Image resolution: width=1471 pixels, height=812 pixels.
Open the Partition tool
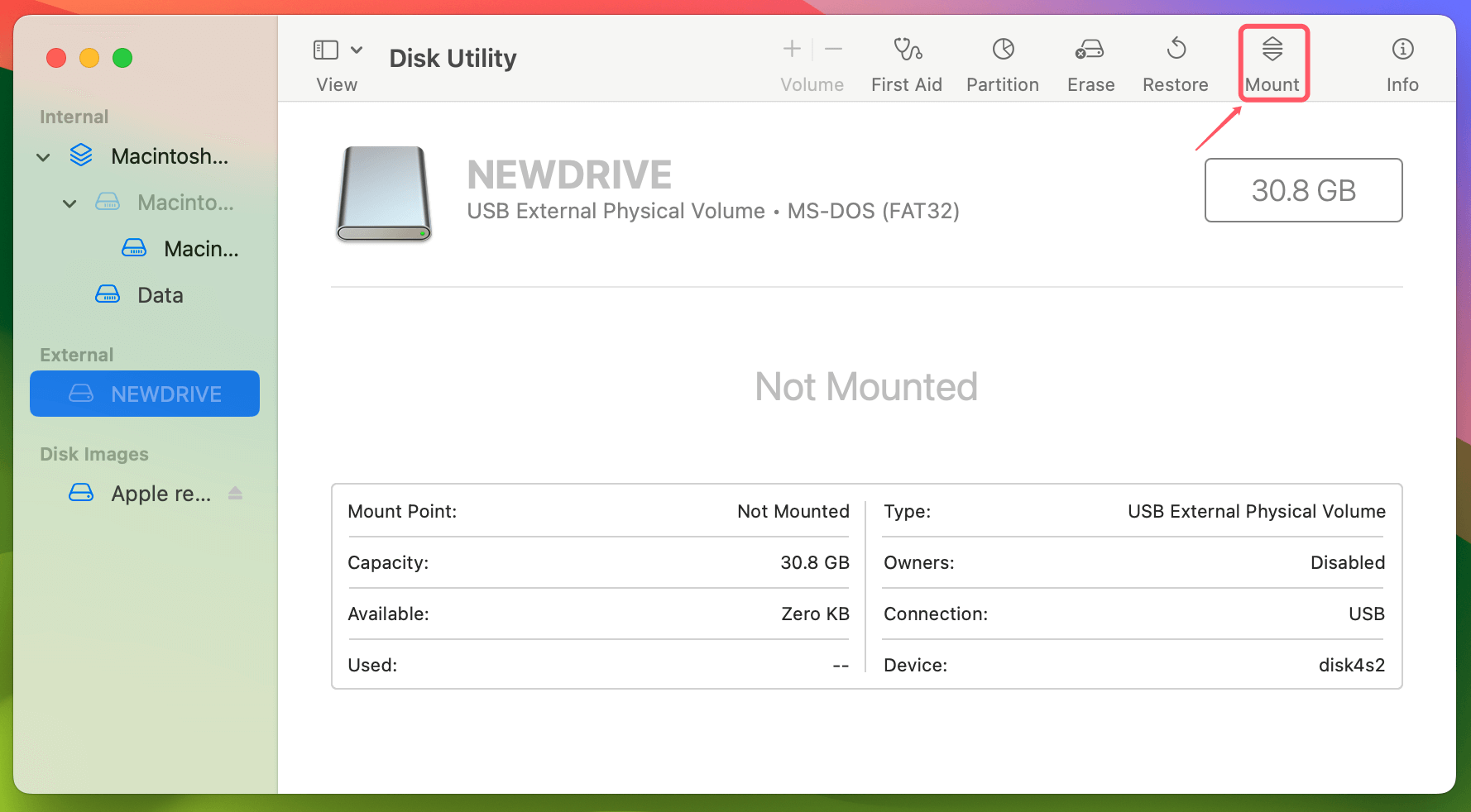(1003, 62)
